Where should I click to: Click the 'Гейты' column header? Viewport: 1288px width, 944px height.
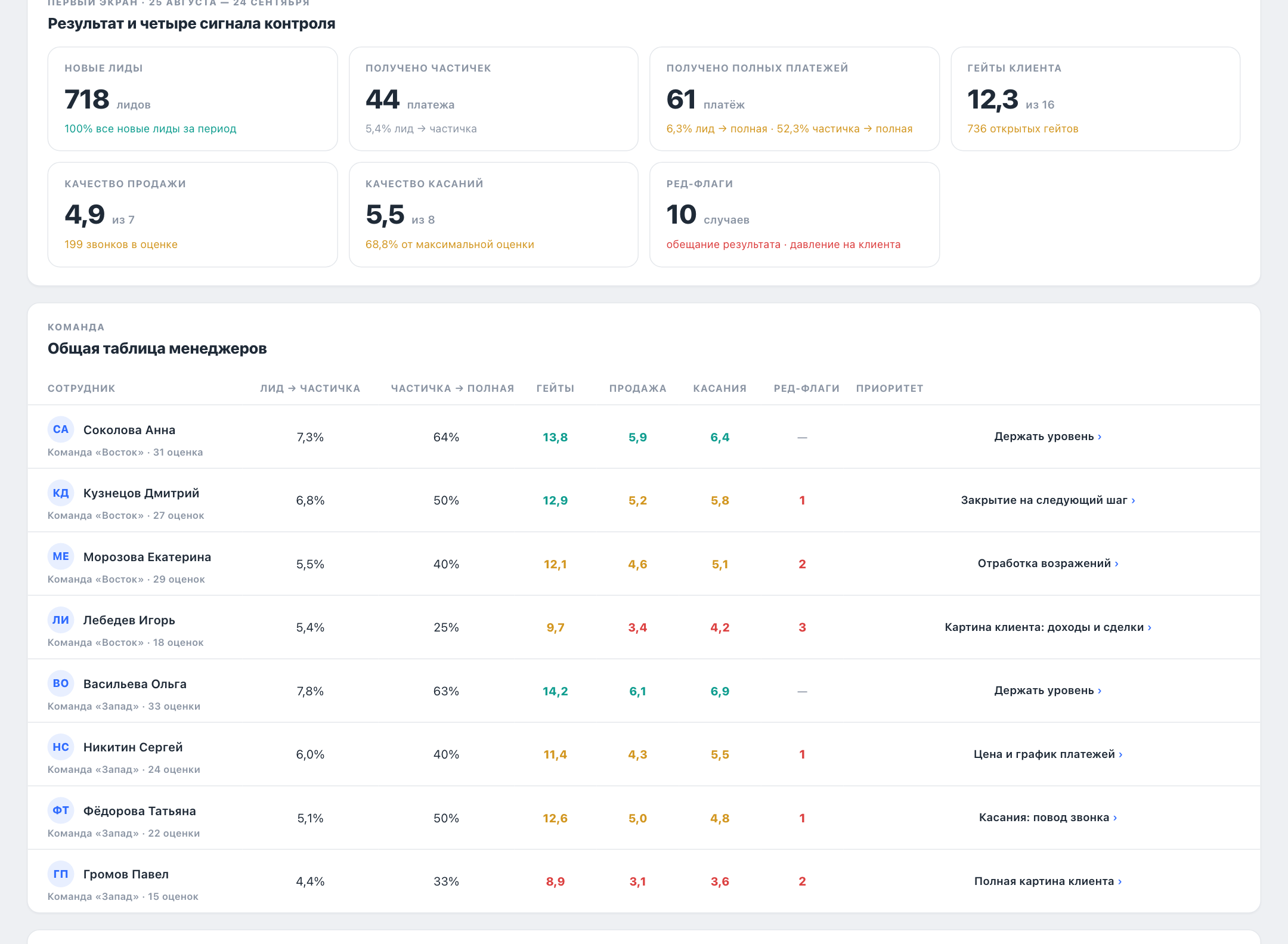555,388
